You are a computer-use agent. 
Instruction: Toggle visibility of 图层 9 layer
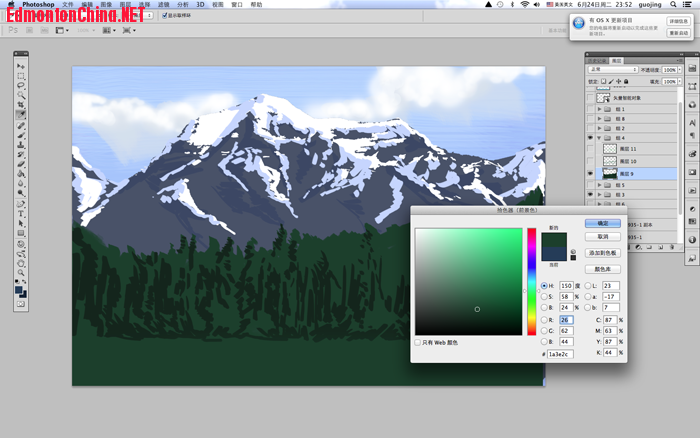pos(590,173)
